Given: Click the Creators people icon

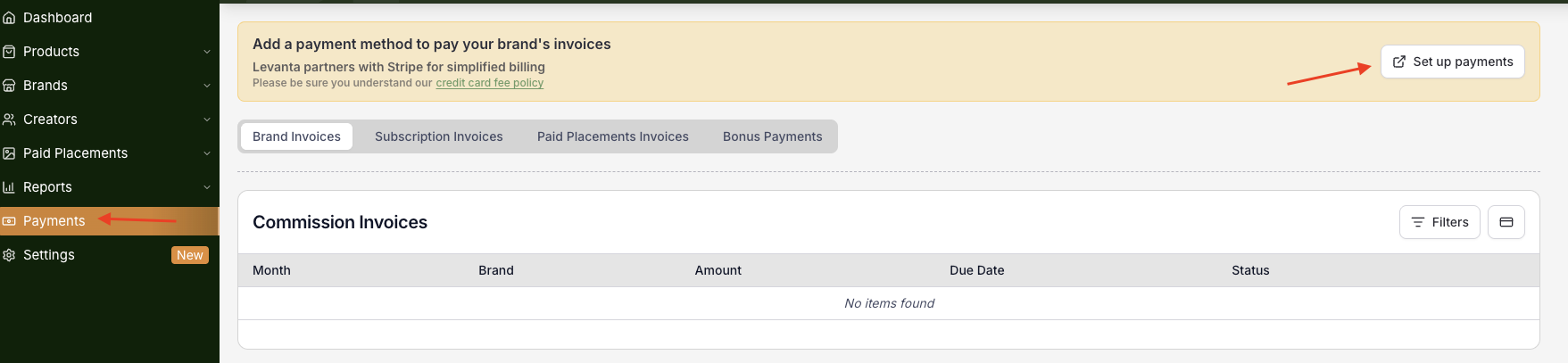Looking at the screenshot, I should [9, 120].
